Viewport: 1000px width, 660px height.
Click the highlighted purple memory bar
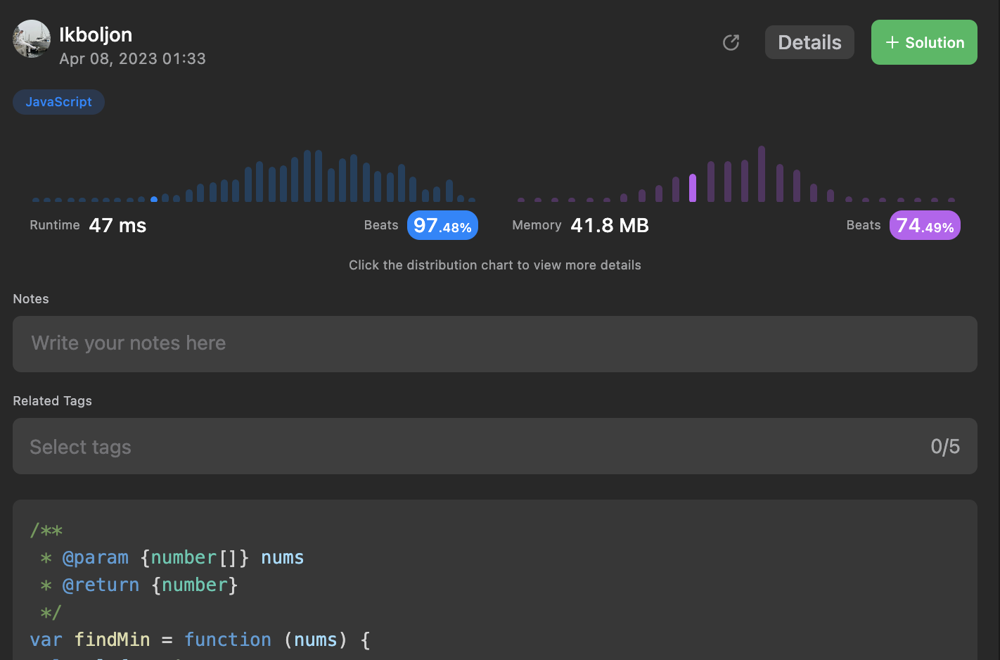click(693, 188)
